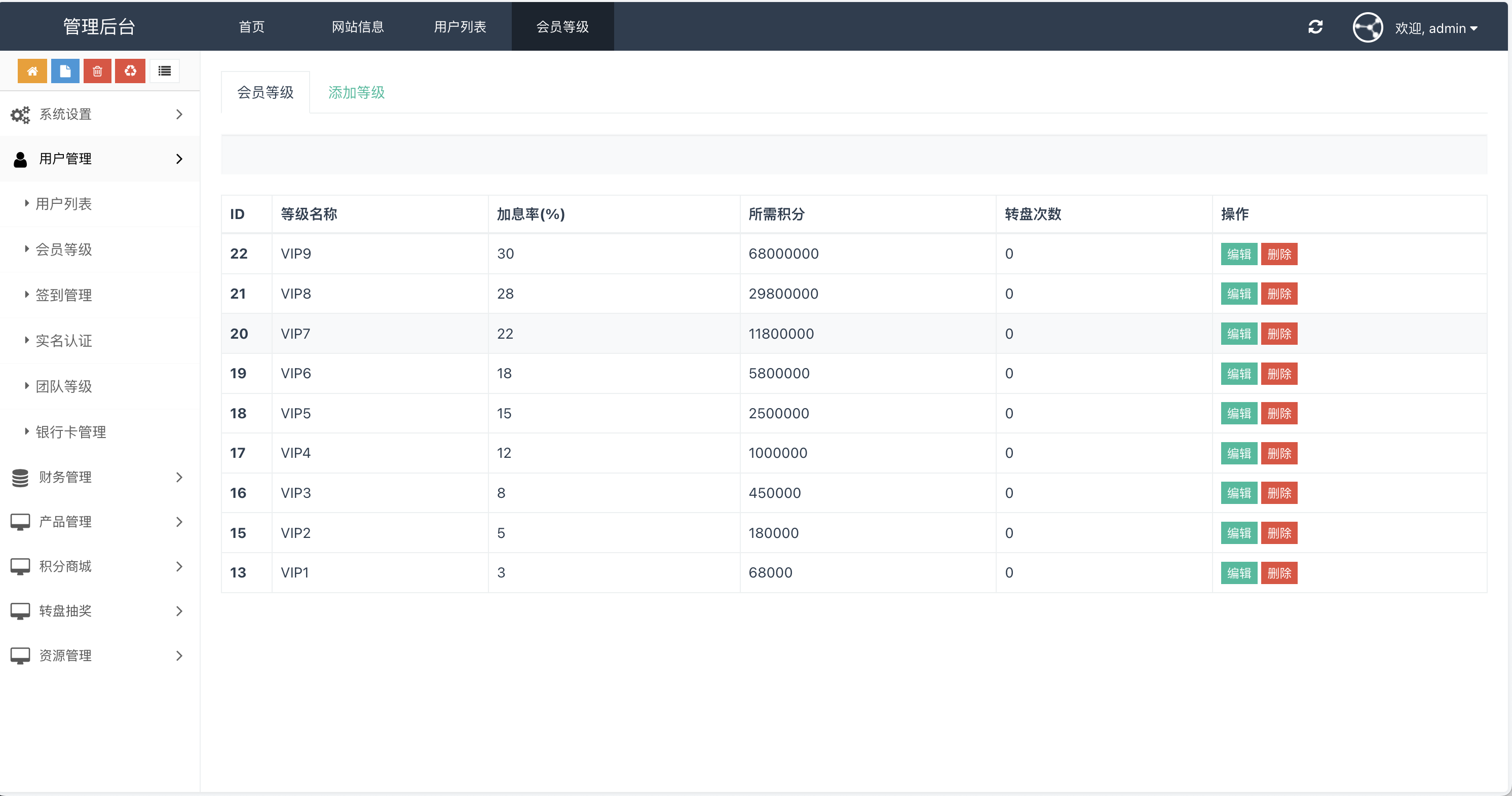Click the refresh icon in header
Viewport: 1512px width, 796px height.
click(x=1315, y=27)
